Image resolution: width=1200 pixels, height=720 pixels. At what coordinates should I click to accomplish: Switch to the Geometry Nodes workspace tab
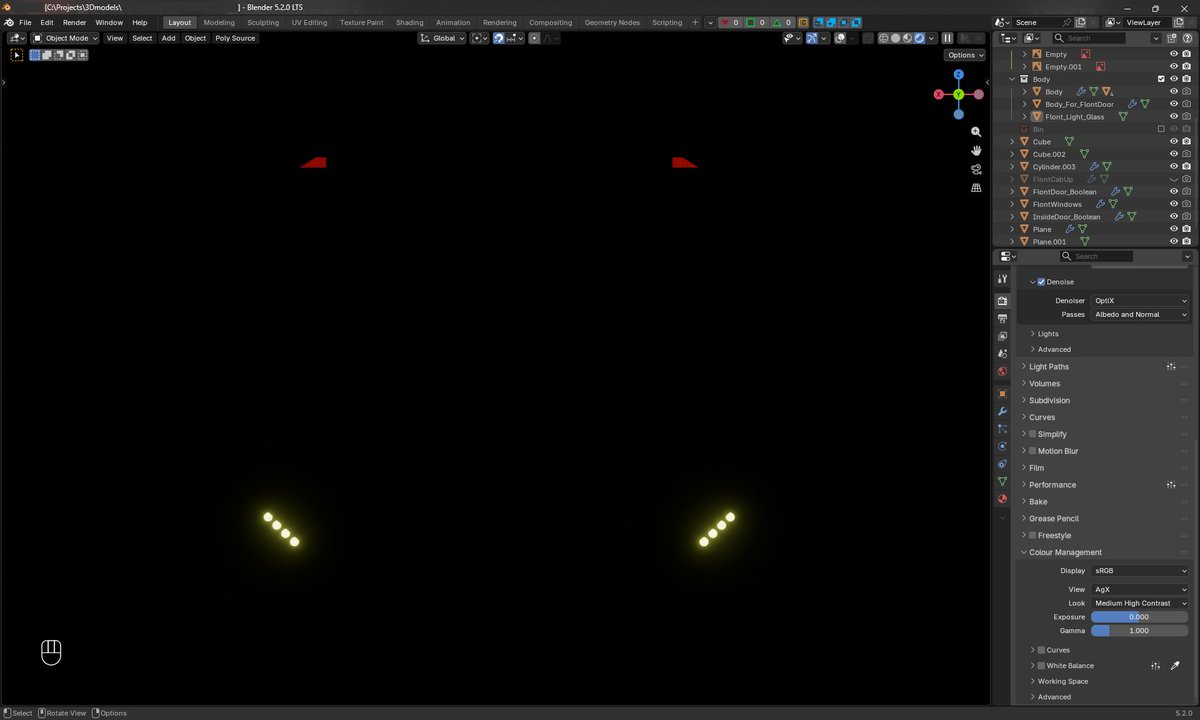(612, 22)
